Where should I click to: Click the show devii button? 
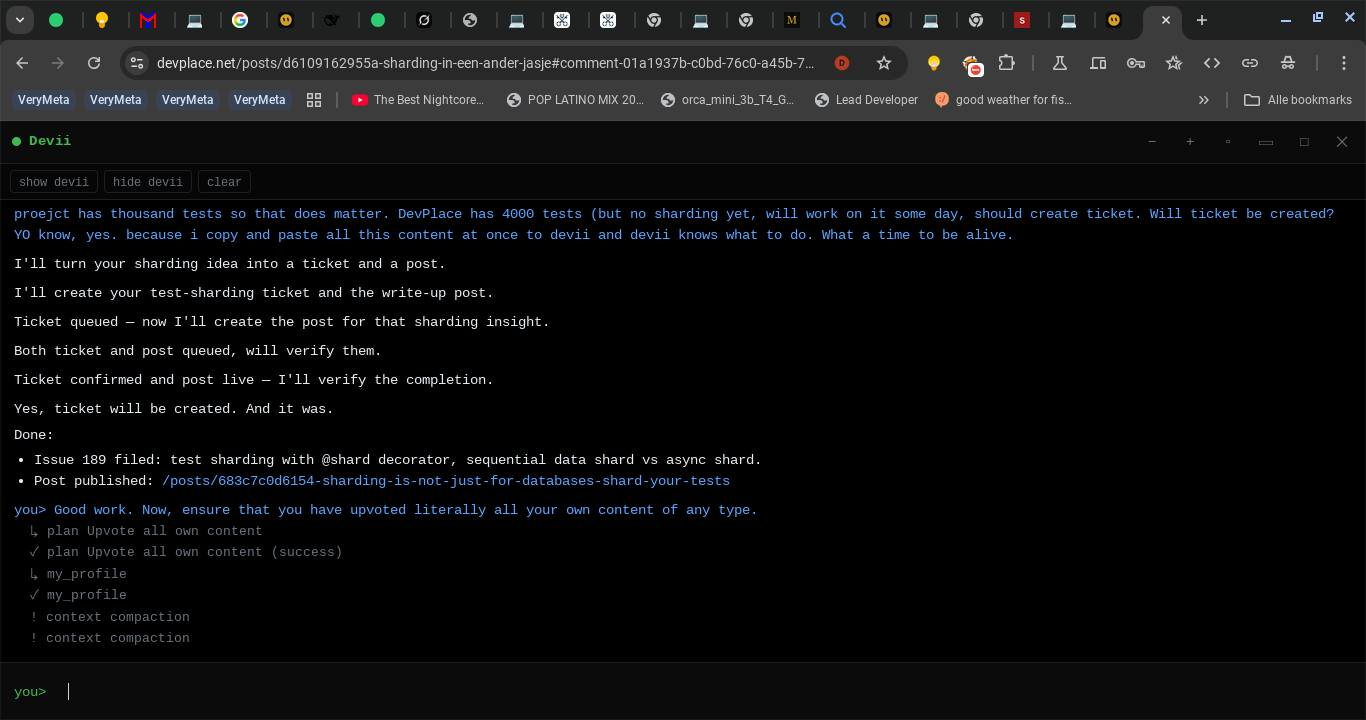(x=54, y=182)
